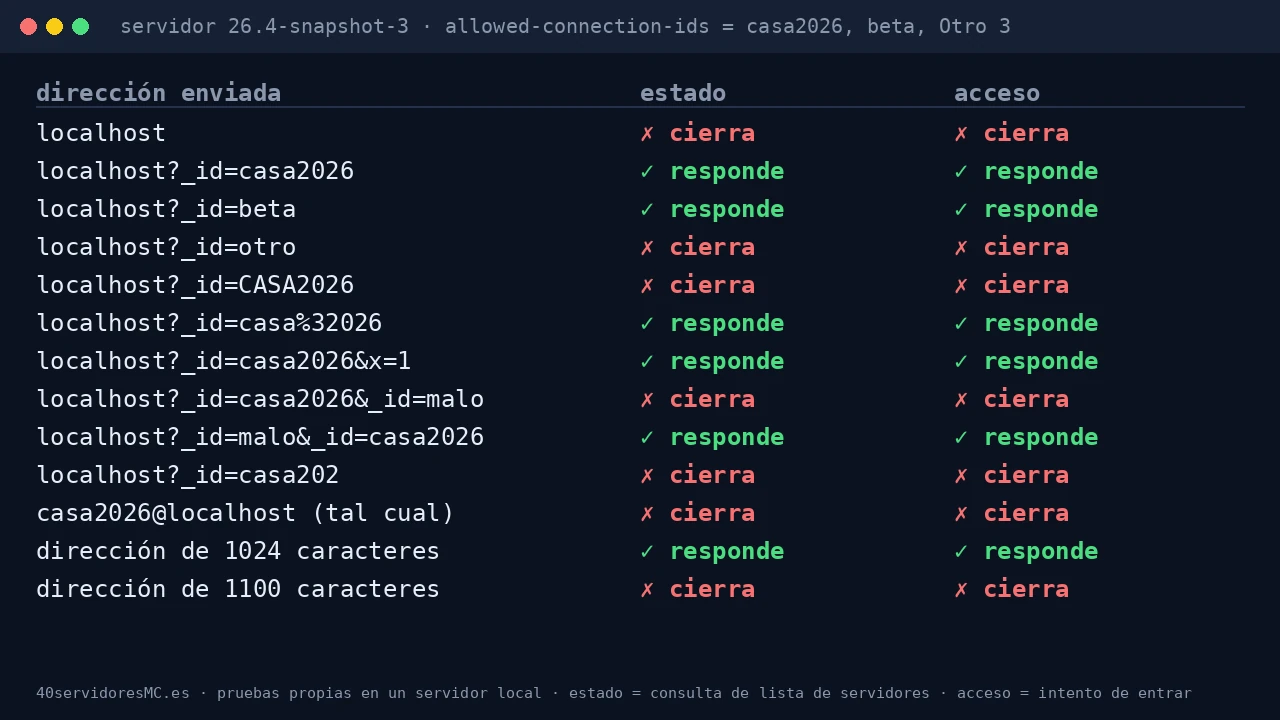Select 'localhost?_id=casa2026&x=1' address text
The width and height of the screenshot is (1280, 720).
(224, 361)
